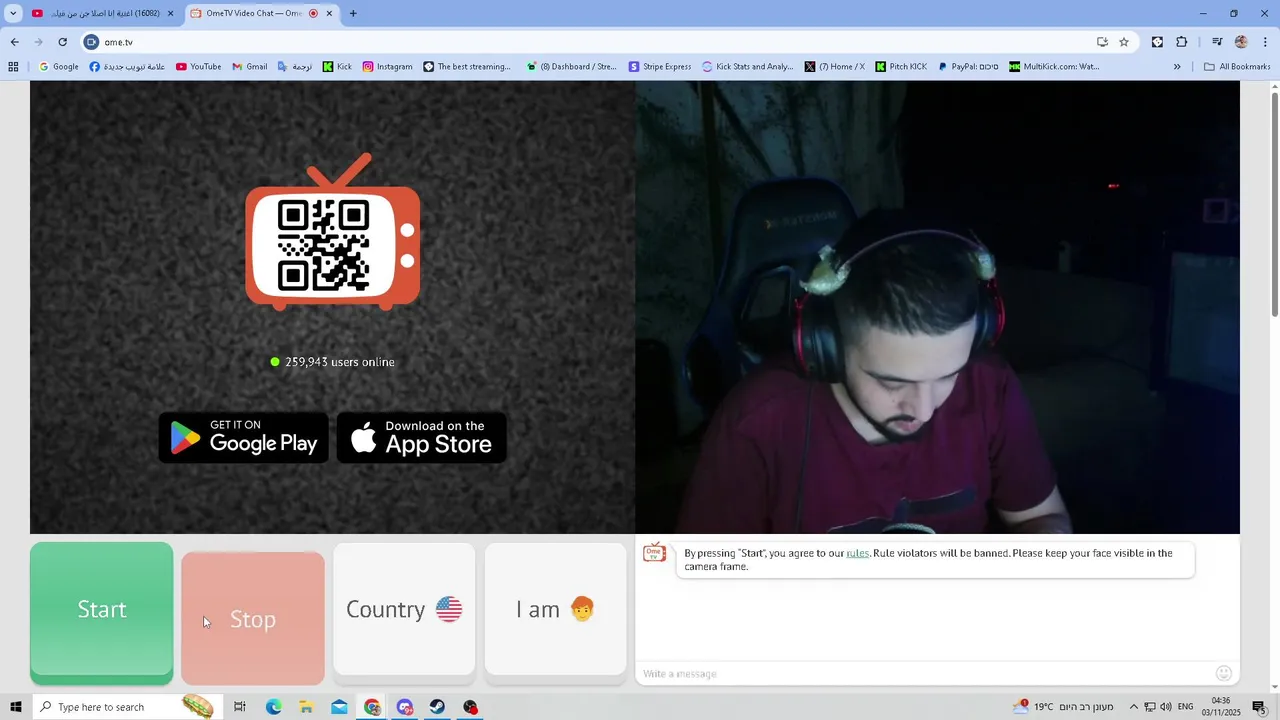This screenshot has width=1280, height=720.
Task: Open the Mail app from taskbar
Action: (x=339, y=707)
